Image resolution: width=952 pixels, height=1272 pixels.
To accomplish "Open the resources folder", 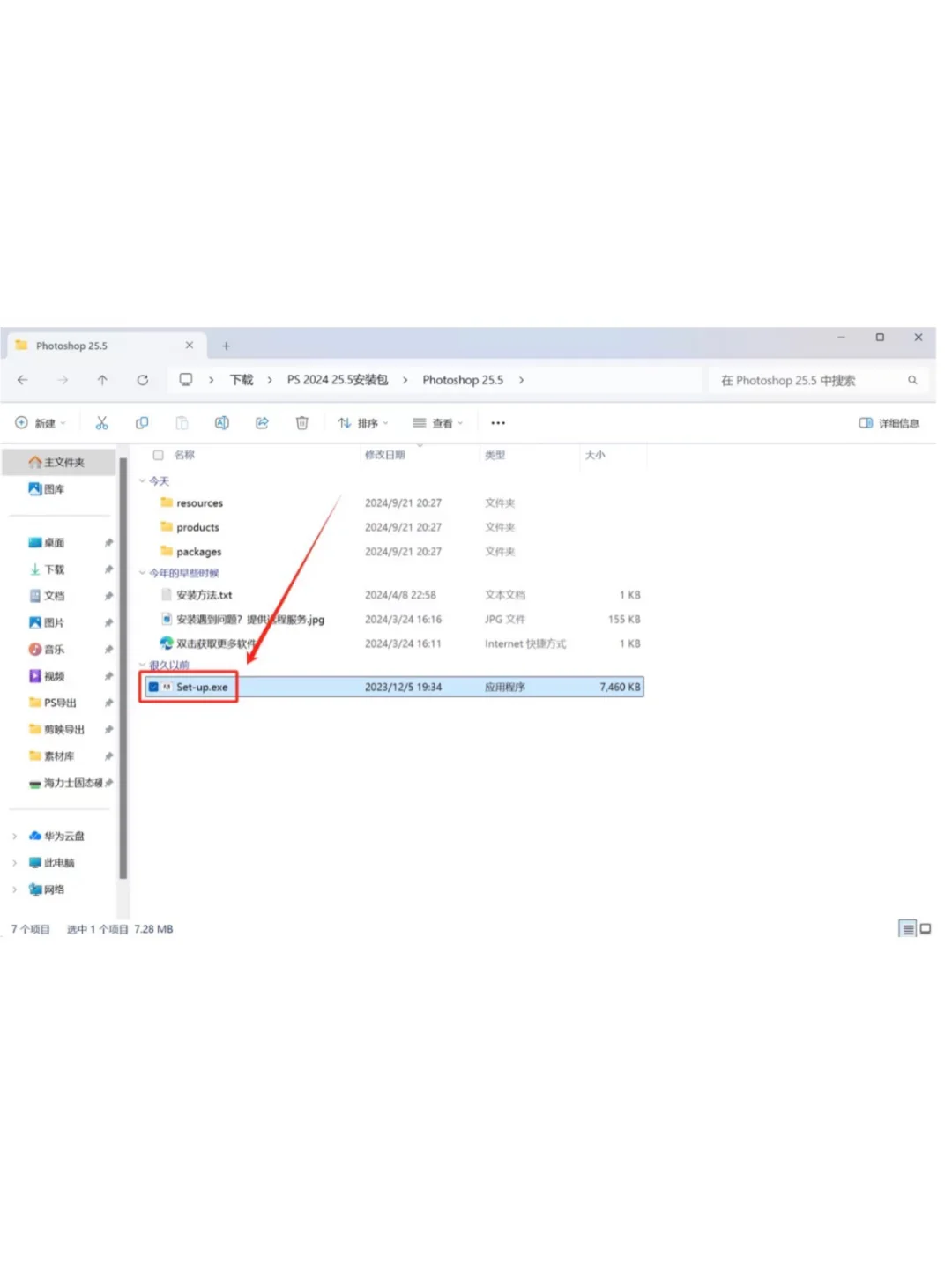I will click(199, 503).
